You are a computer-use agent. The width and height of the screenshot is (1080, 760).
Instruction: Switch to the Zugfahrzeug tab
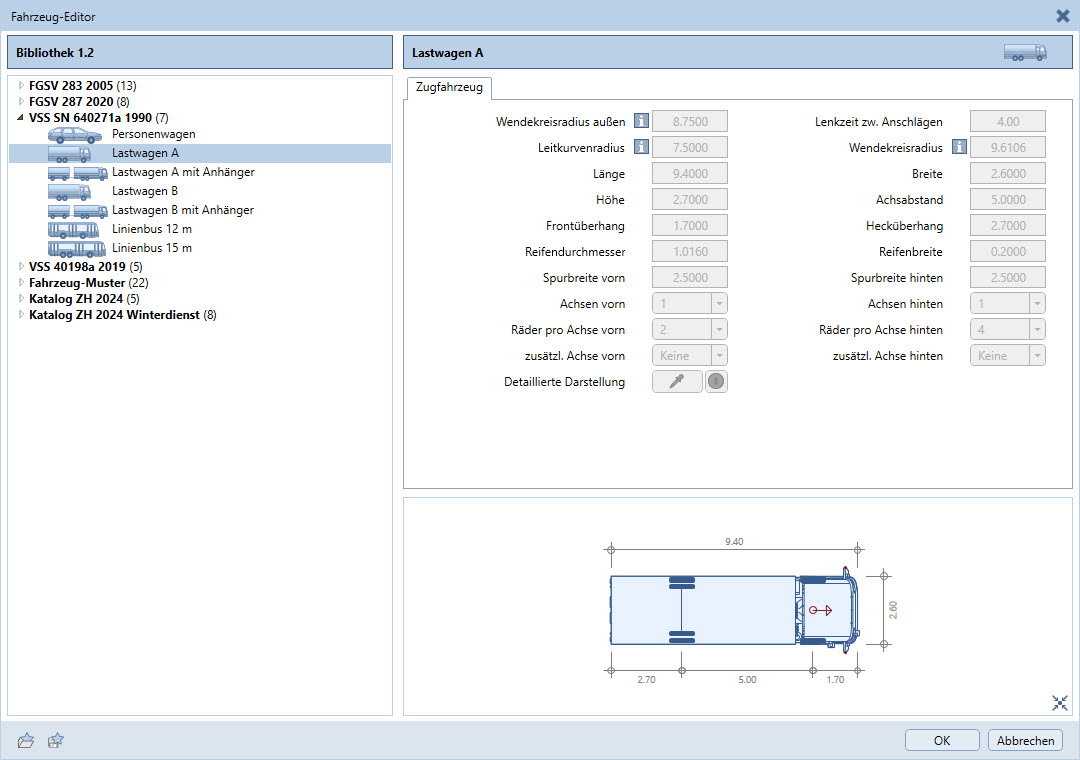tap(448, 88)
